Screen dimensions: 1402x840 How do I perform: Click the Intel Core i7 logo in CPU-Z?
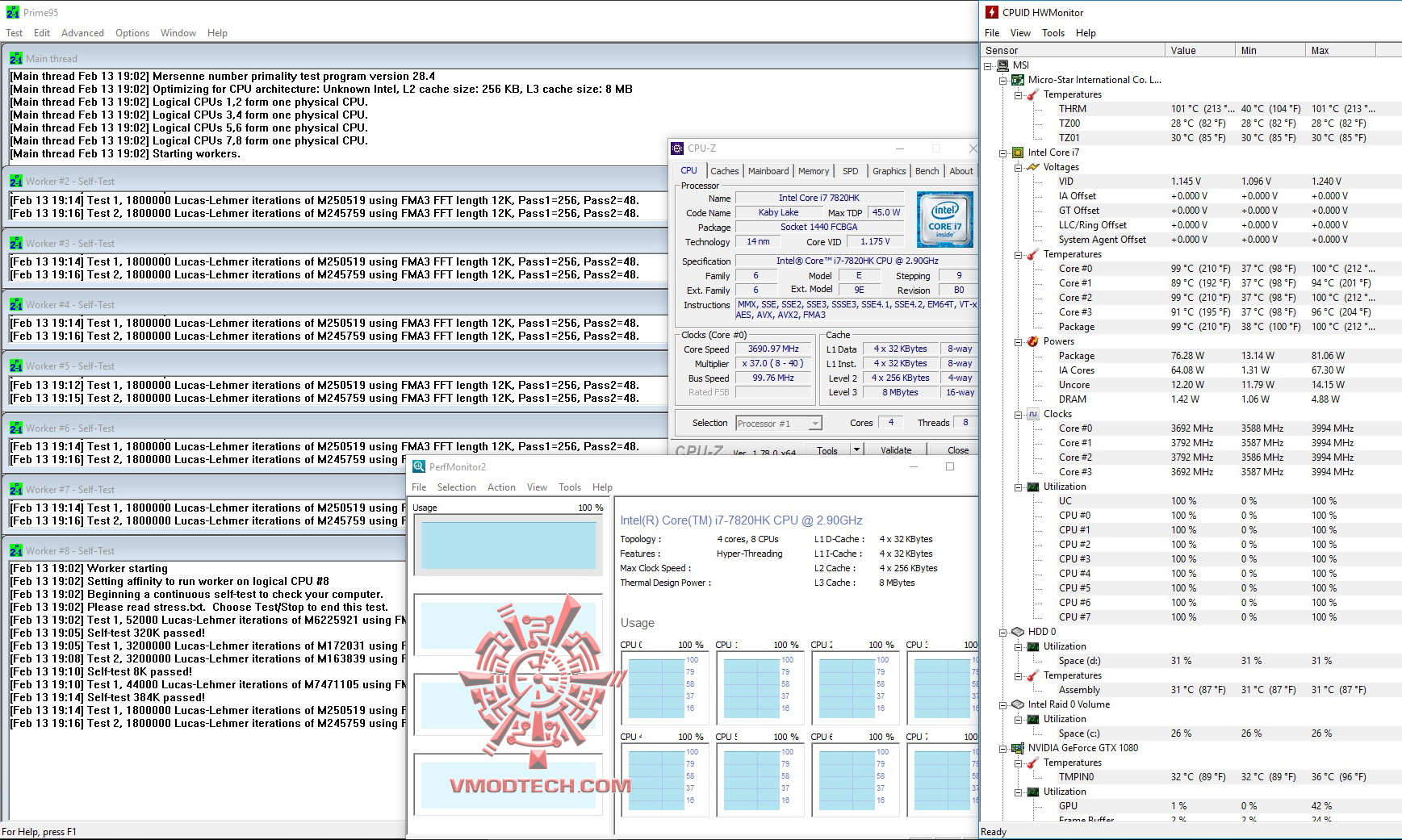[945, 219]
